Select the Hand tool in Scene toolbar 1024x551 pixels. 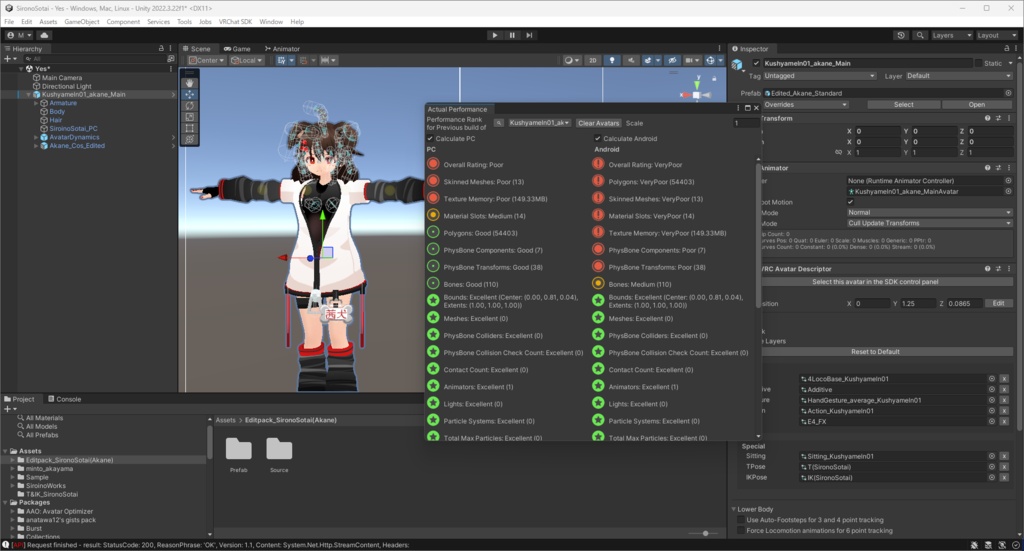point(189,83)
